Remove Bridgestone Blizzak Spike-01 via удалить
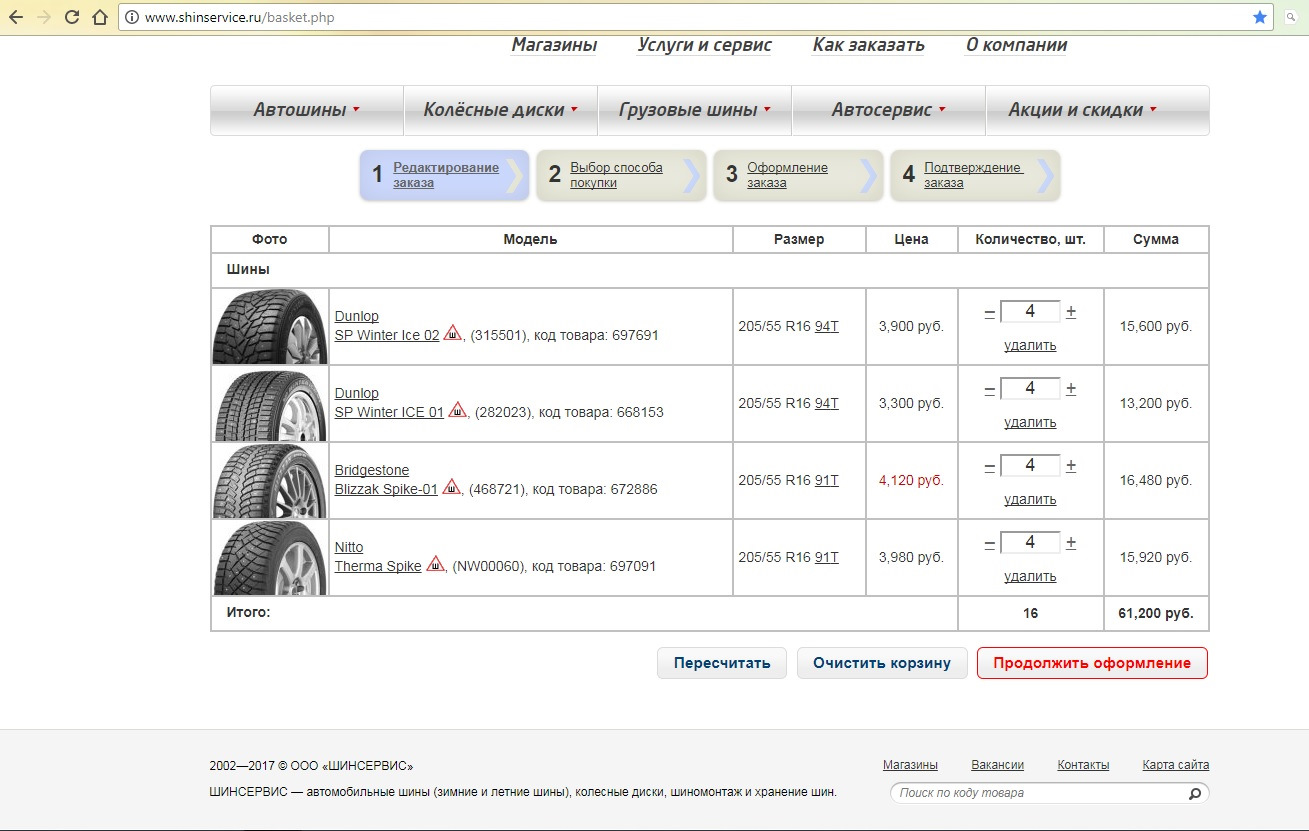The height and width of the screenshot is (831, 1309). (x=1030, y=499)
